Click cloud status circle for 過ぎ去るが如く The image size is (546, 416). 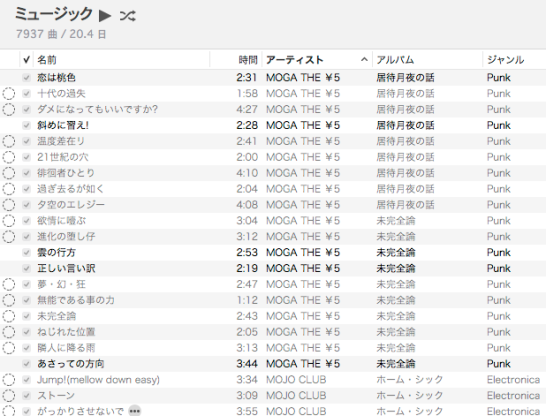click(9, 189)
